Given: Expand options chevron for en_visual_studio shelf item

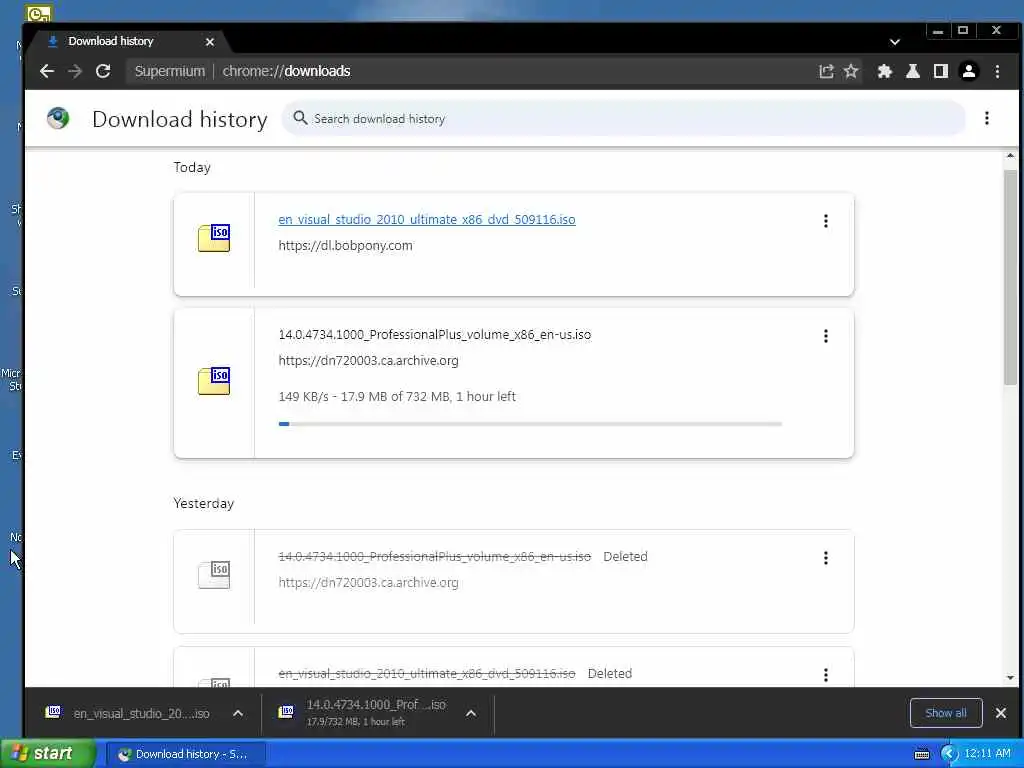Looking at the screenshot, I should point(238,713).
